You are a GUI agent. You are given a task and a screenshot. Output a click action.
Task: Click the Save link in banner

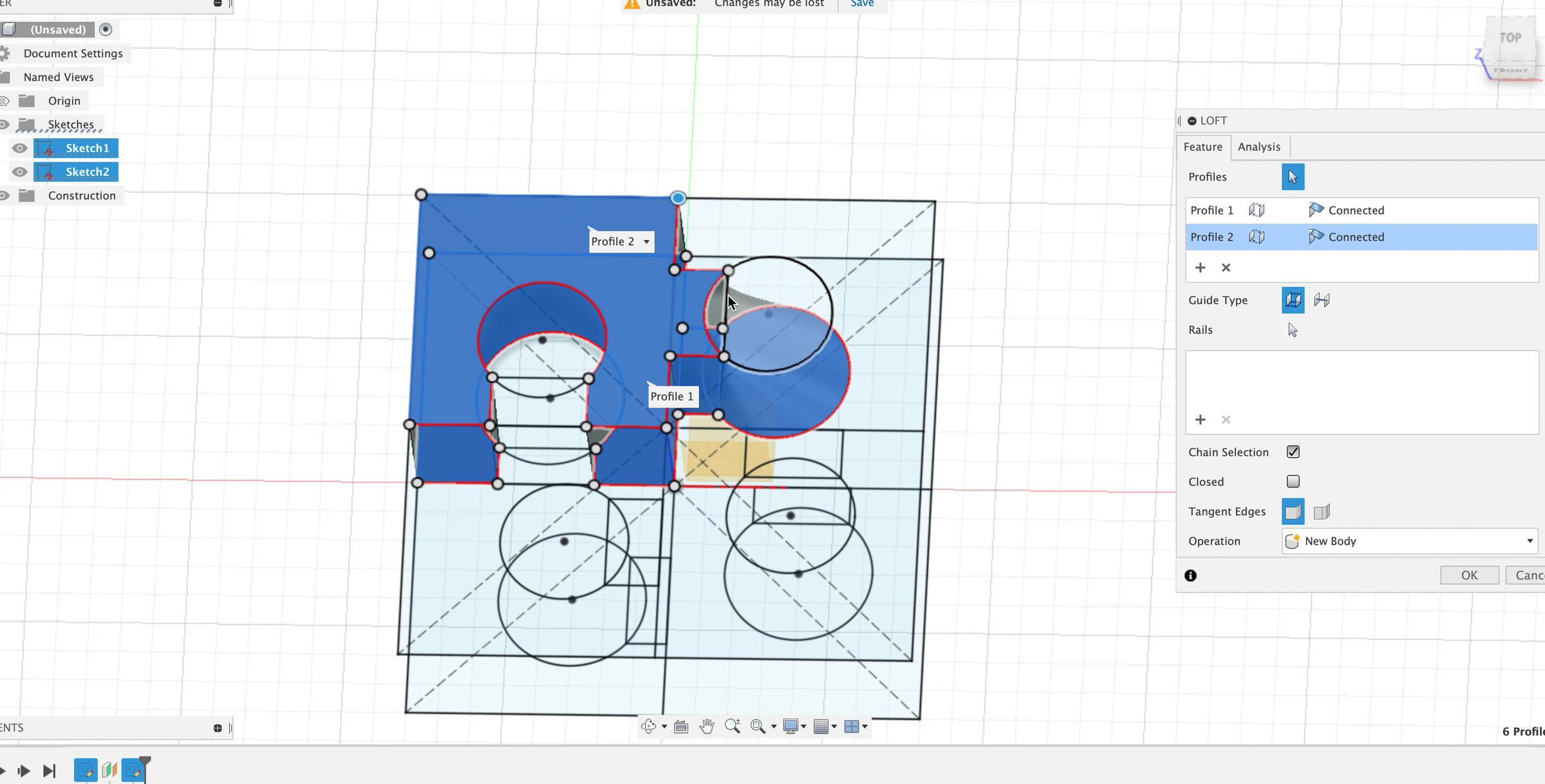pyautogui.click(x=862, y=4)
